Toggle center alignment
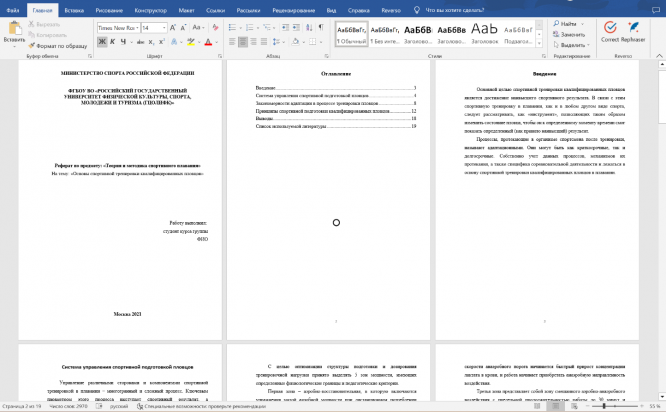This screenshot has height=412, width=666. pyautogui.click(x=243, y=42)
